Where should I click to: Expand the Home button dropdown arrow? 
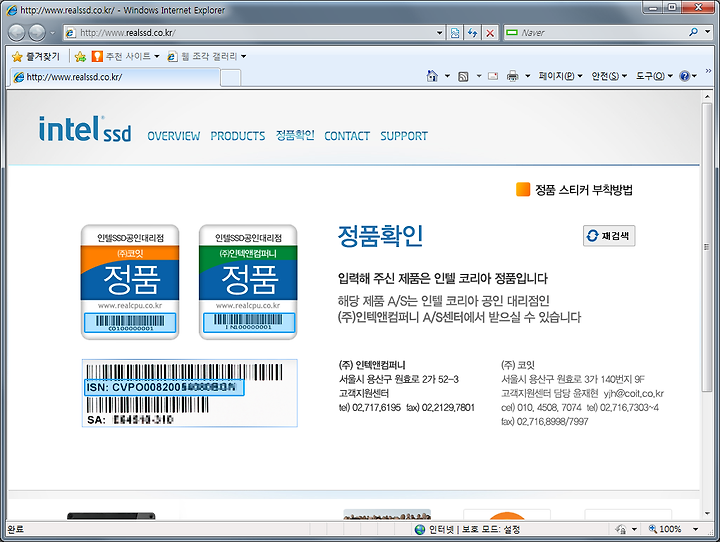tap(447, 76)
